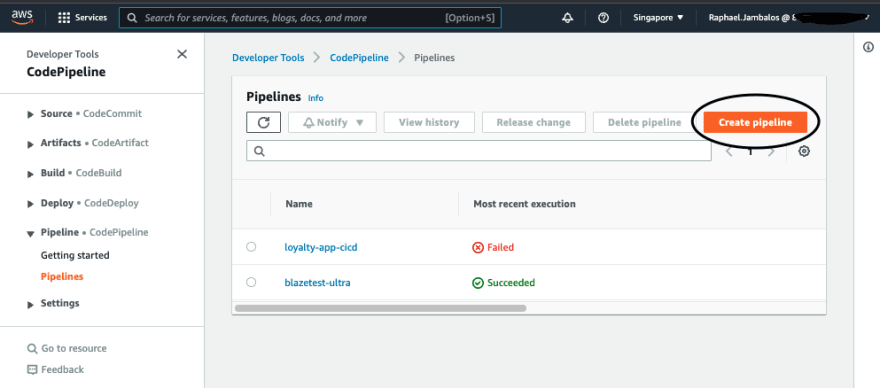
Task: Select the loyalty-app-cicd radio button
Action: click(x=251, y=247)
